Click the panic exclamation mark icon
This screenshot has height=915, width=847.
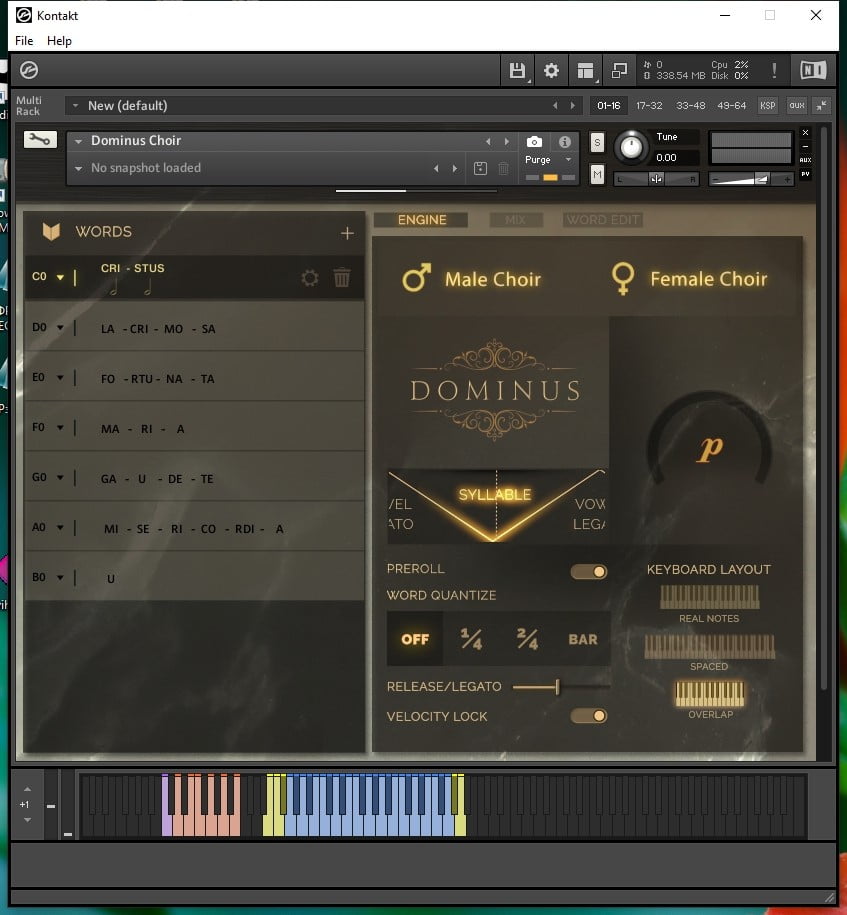click(x=774, y=71)
